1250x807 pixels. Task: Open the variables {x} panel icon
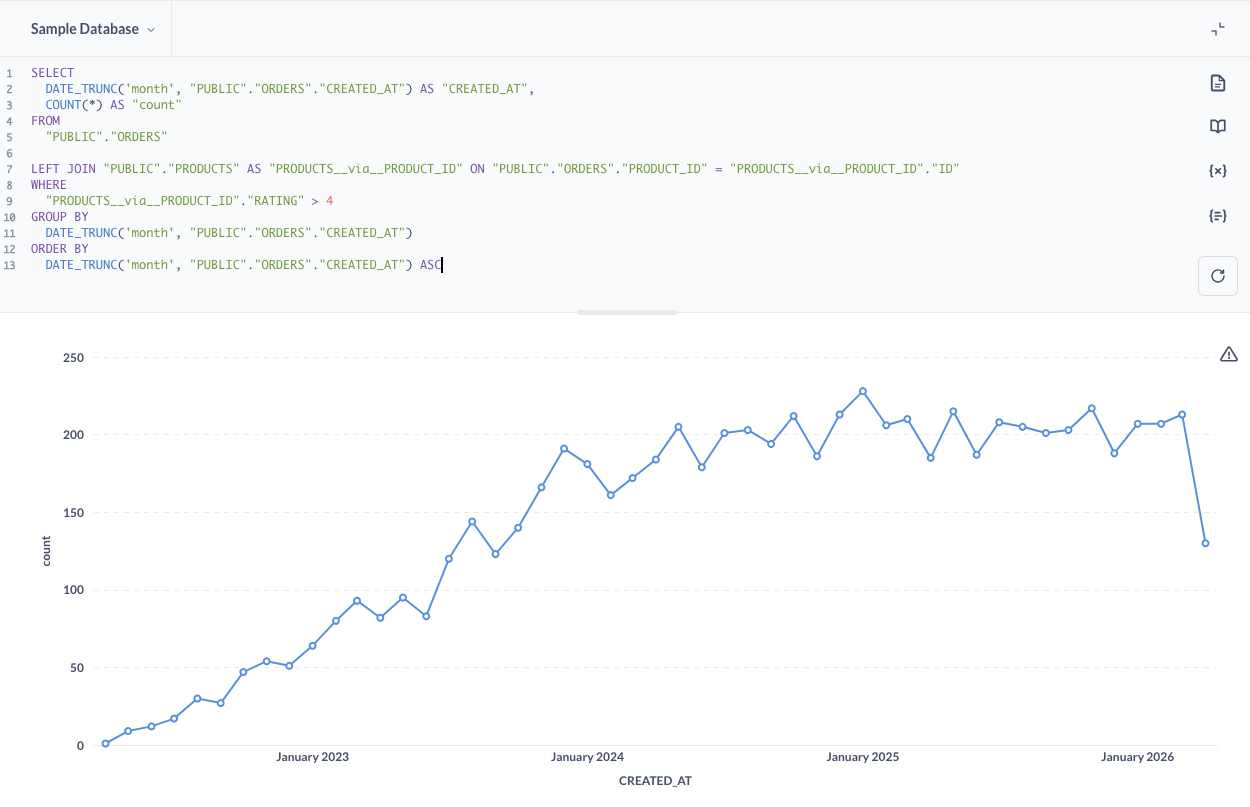(1217, 171)
